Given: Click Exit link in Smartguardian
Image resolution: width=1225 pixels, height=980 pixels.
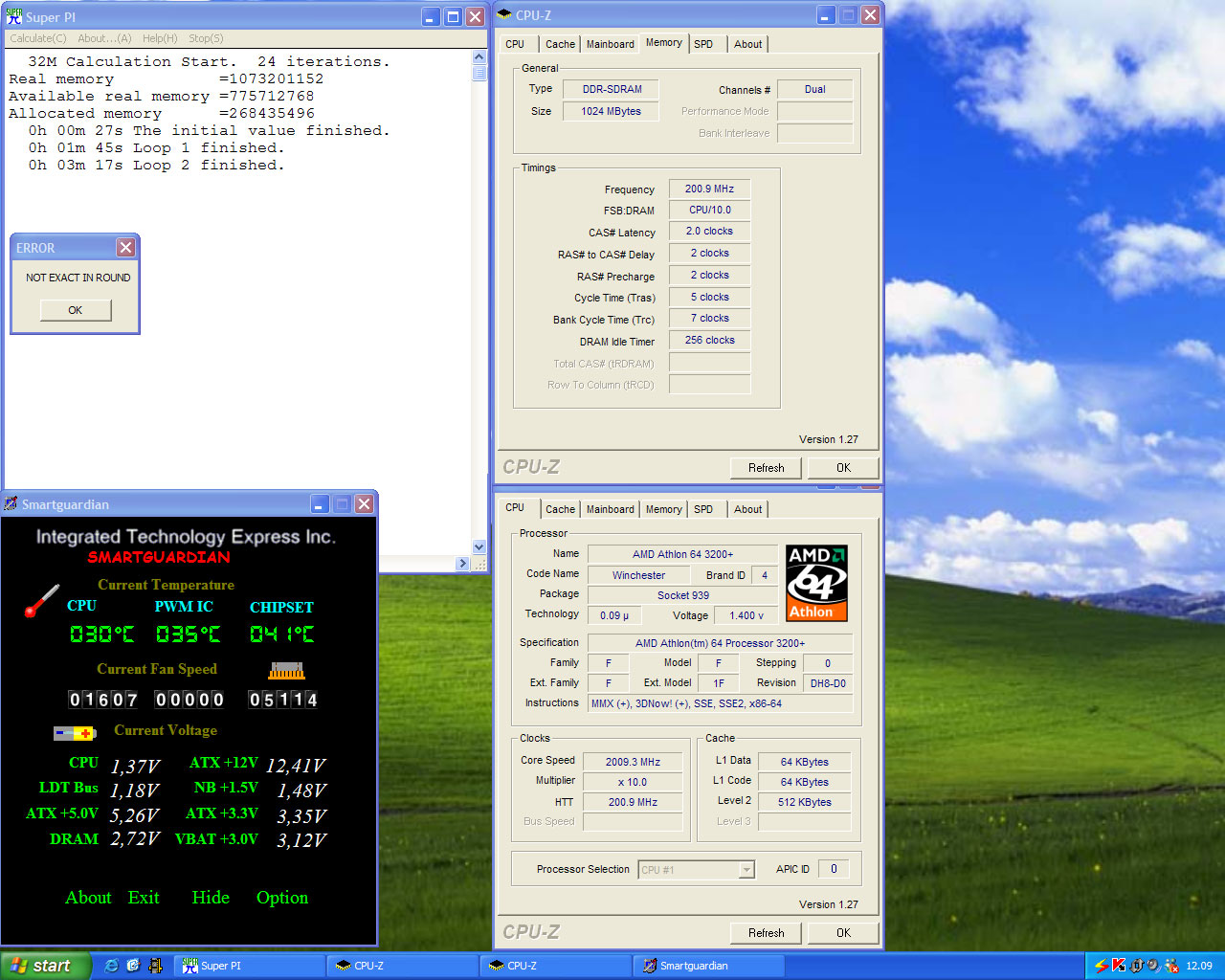Looking at the screenshot, I should click(144, 897).
